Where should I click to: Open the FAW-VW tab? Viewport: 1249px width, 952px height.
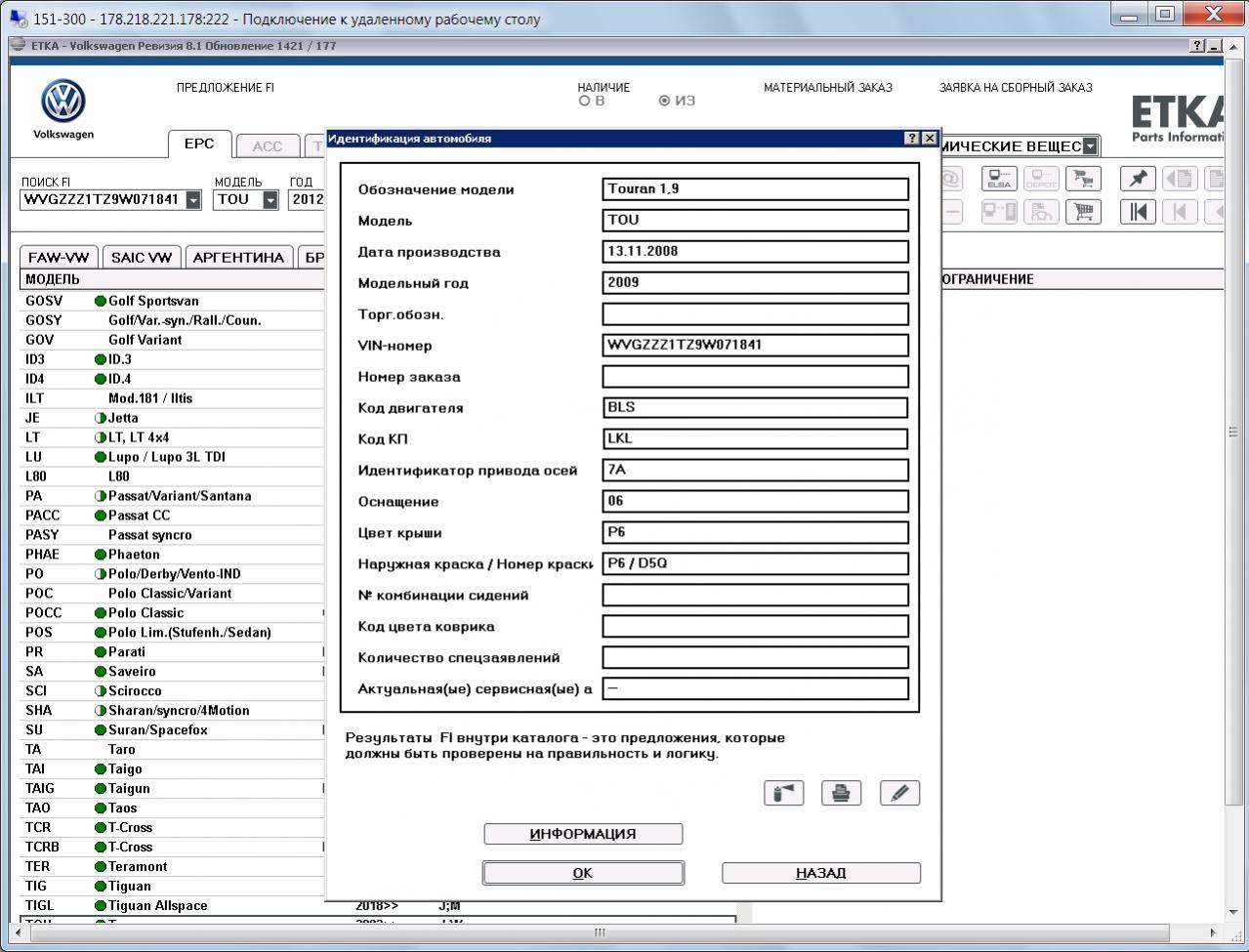click(x=59, y=258)
